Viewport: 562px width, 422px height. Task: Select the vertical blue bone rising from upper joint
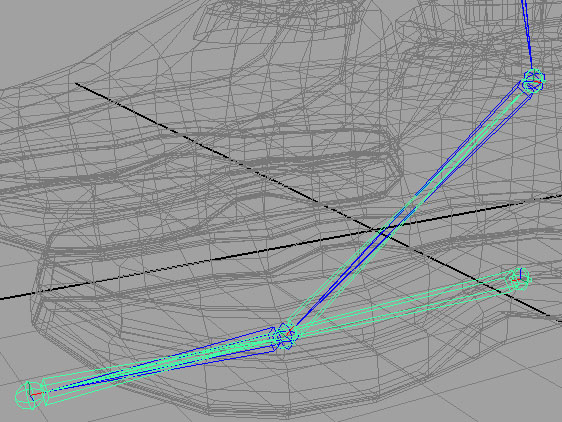(x=527, y=34)
